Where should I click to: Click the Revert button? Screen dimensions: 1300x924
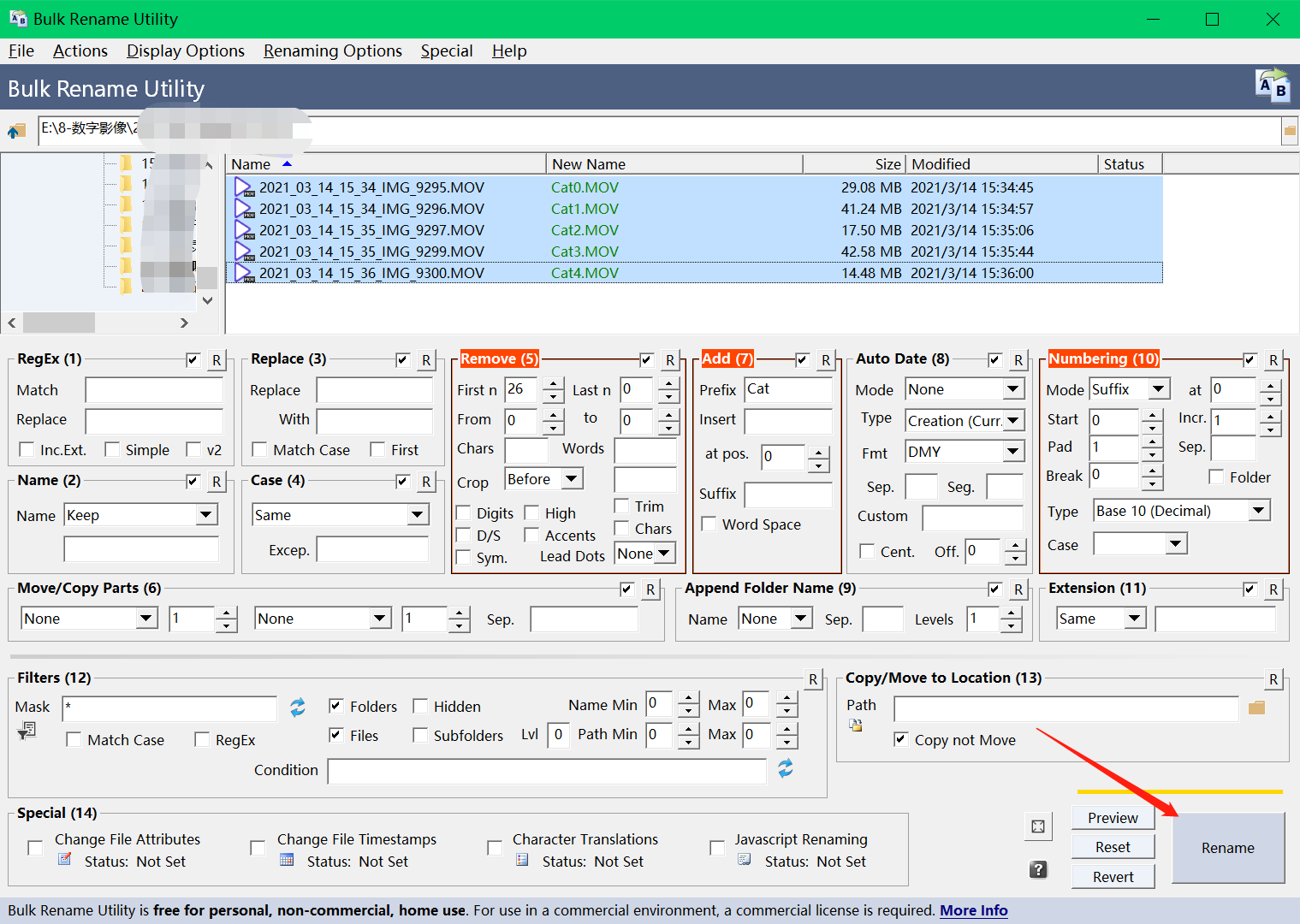[1113, 877]
